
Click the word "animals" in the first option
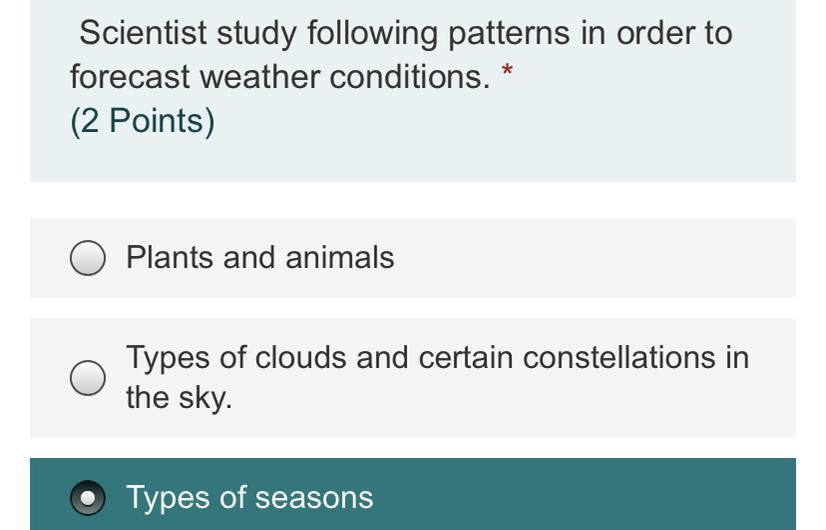pos(340,258)
